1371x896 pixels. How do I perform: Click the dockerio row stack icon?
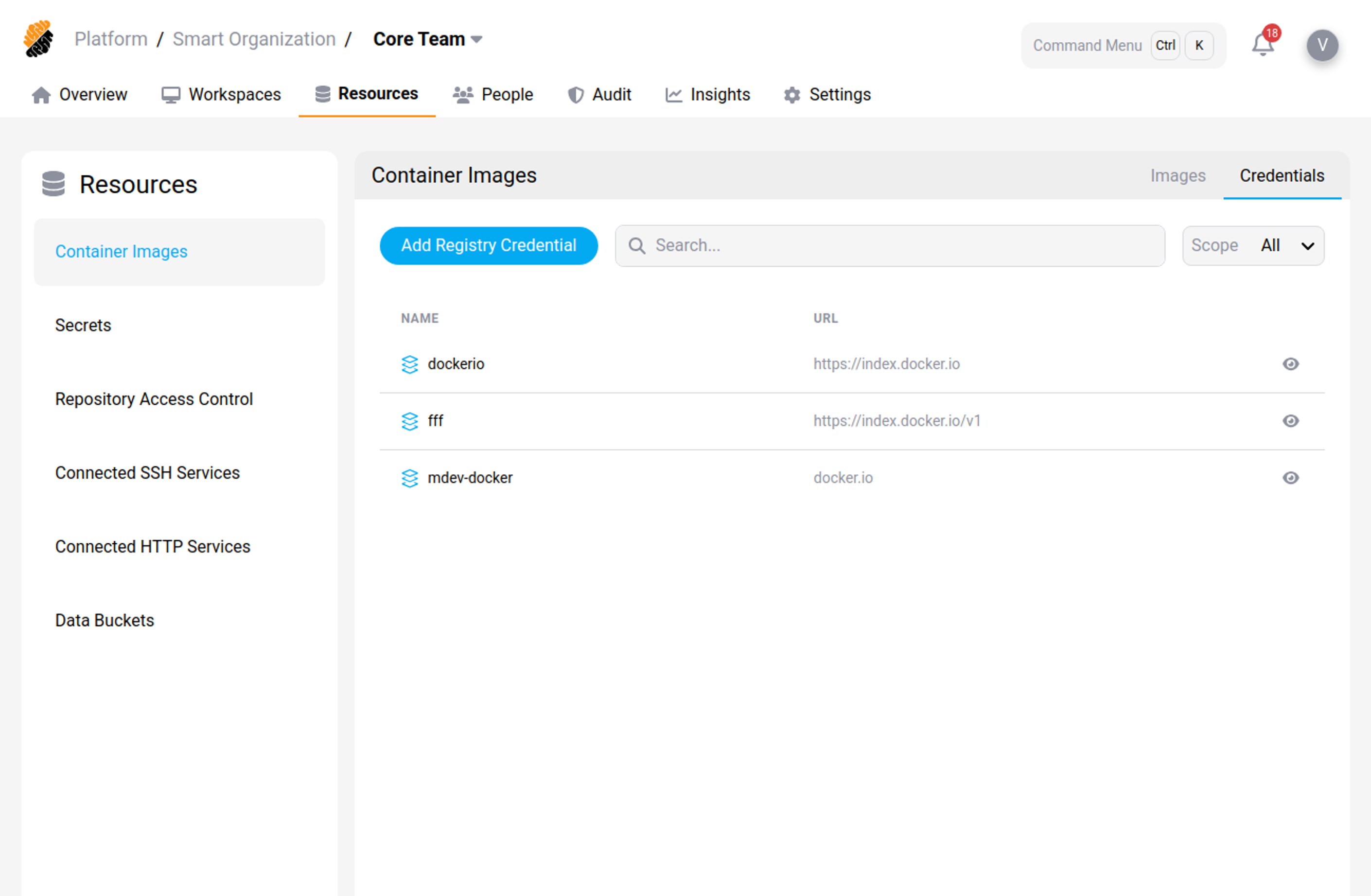[x=409, y=364]
